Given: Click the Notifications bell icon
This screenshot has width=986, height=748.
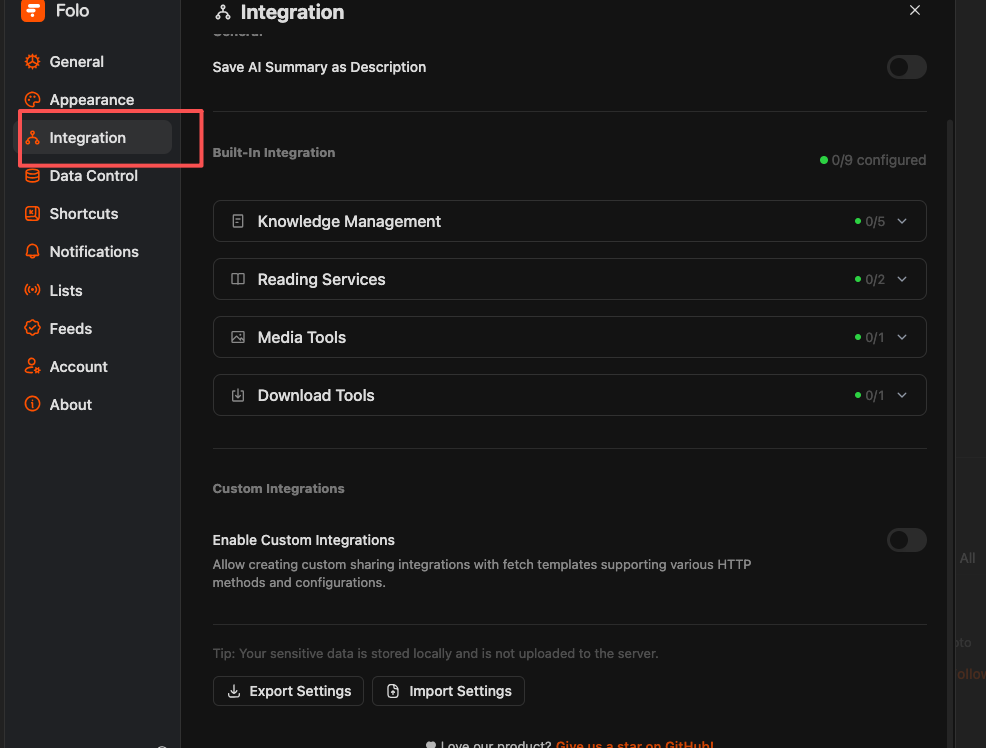Looking at the screenshot, I should point(33,252).
